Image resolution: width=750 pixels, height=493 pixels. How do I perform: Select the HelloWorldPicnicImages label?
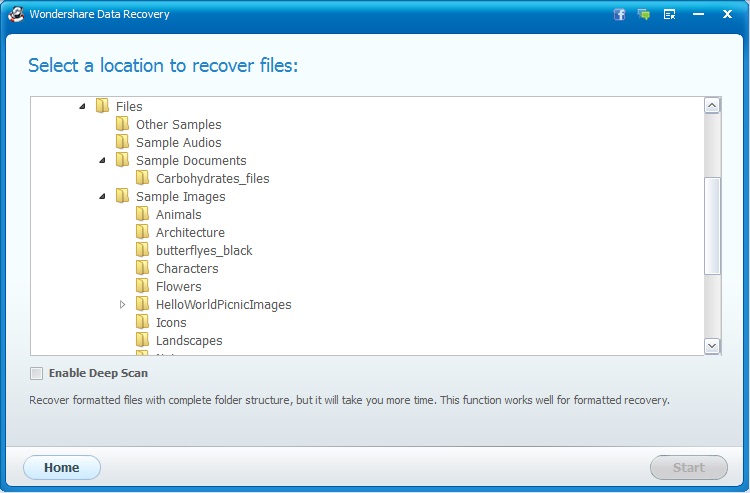[x=223, y=305]
